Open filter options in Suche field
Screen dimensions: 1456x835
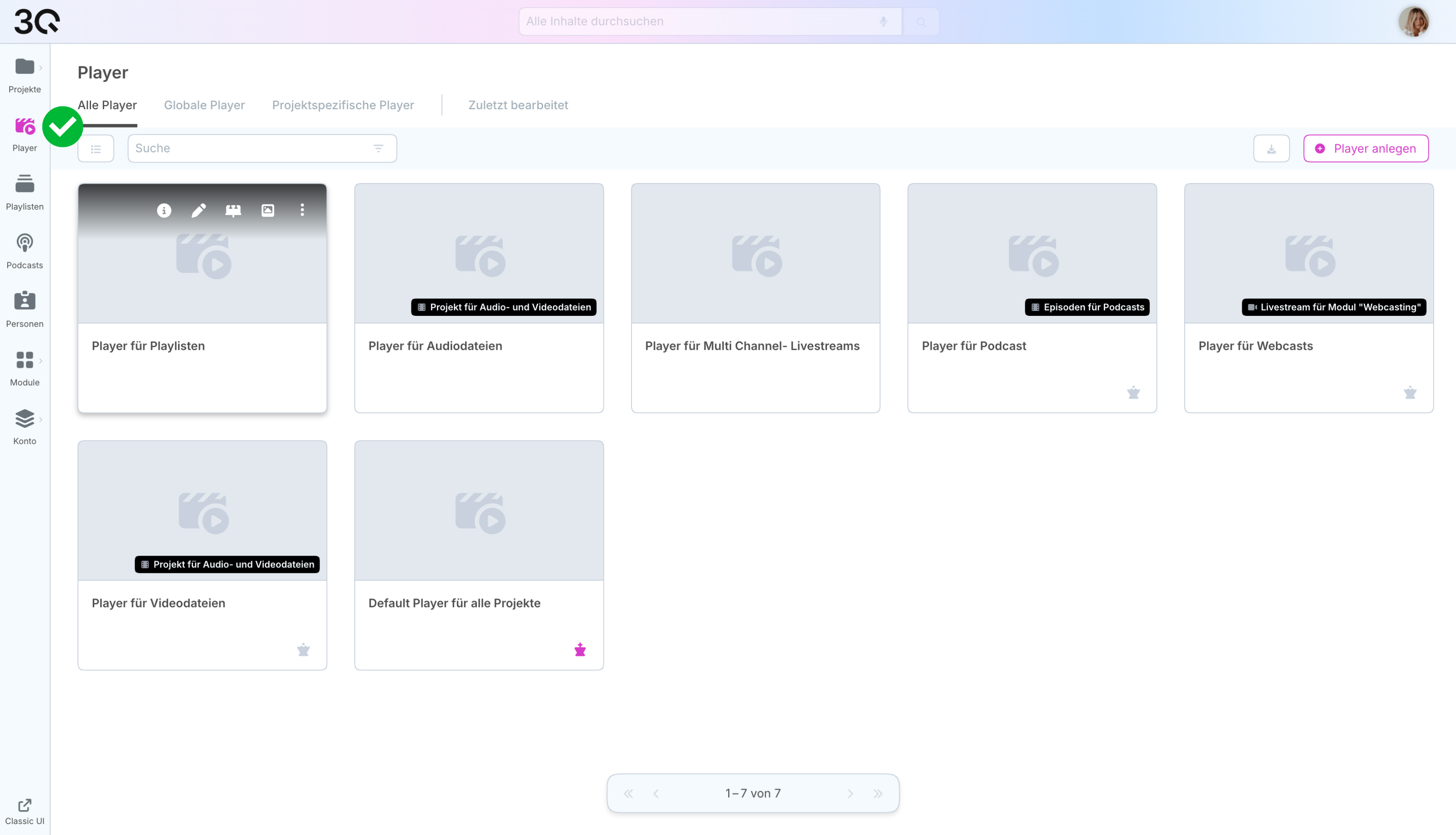tap(378, 149)
